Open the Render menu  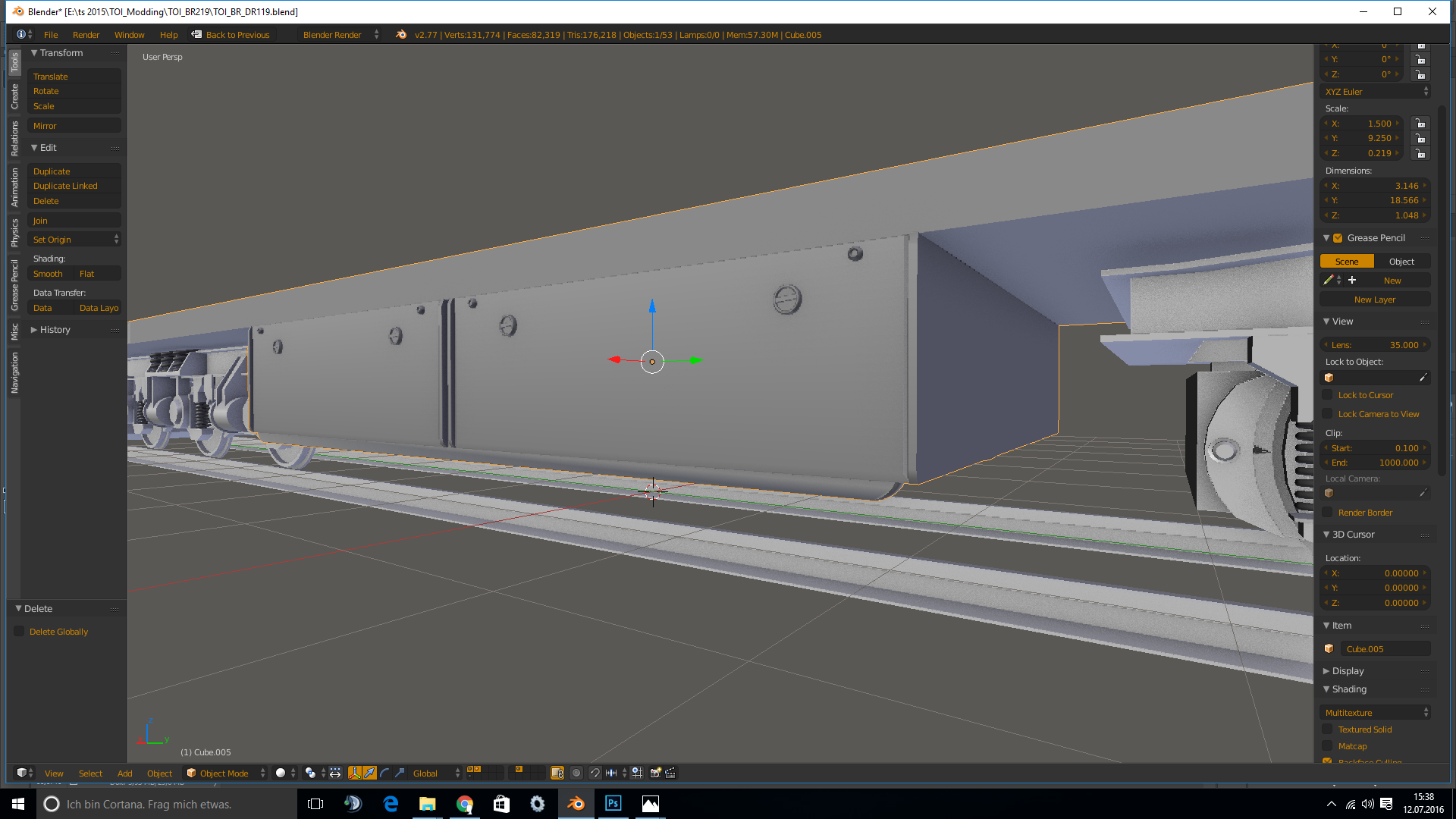point(86,35)
